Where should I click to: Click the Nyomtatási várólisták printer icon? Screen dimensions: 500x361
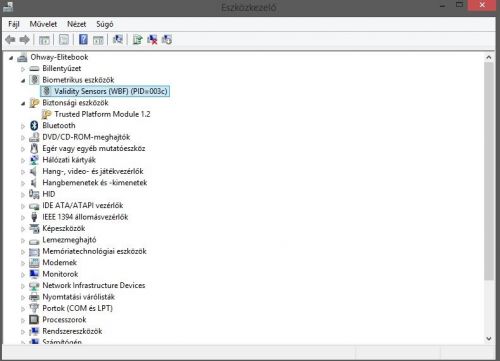(34, 297)
